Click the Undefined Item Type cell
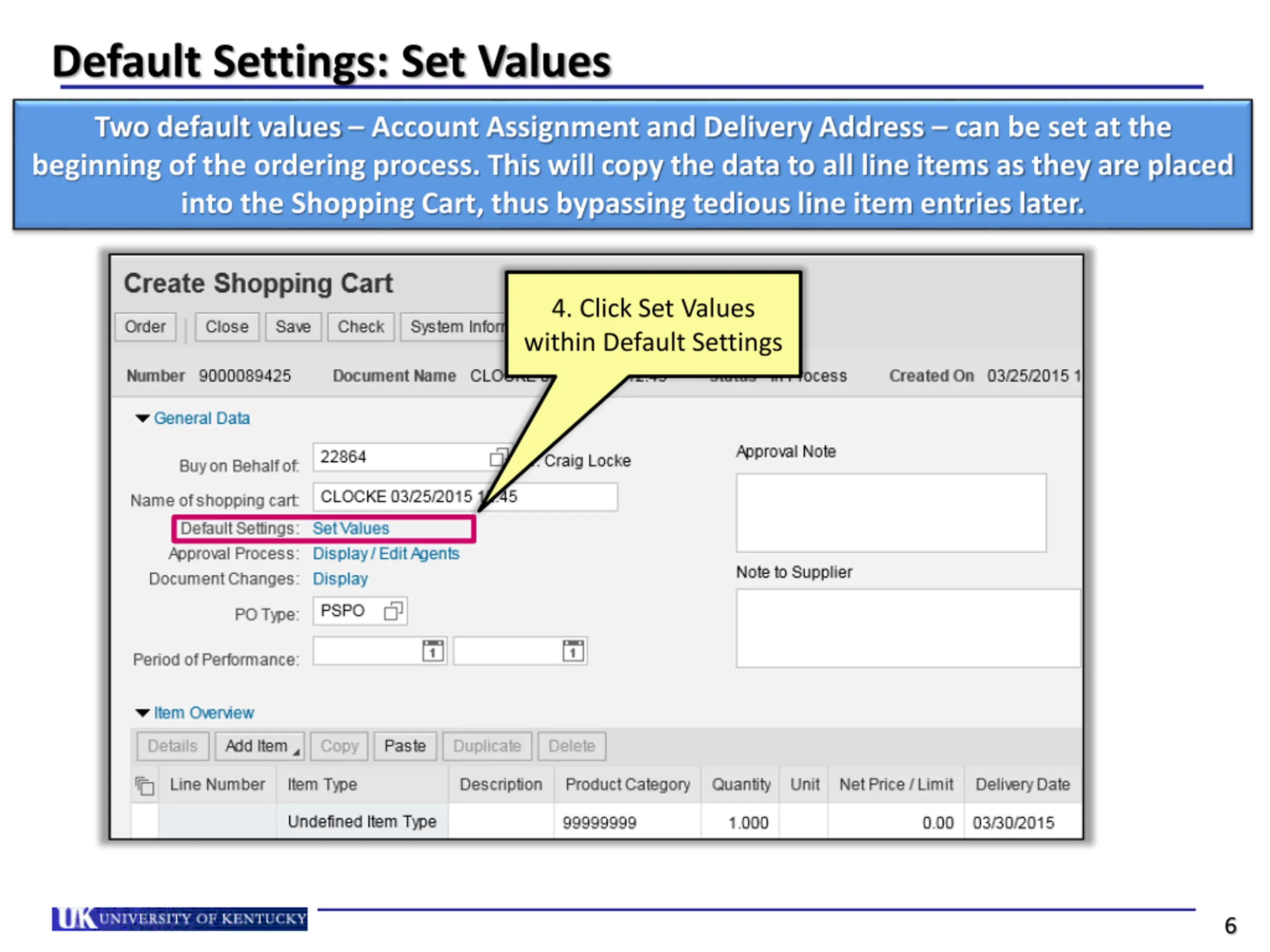This screenshot has width=1270, height=952. (x=363, y=822)
